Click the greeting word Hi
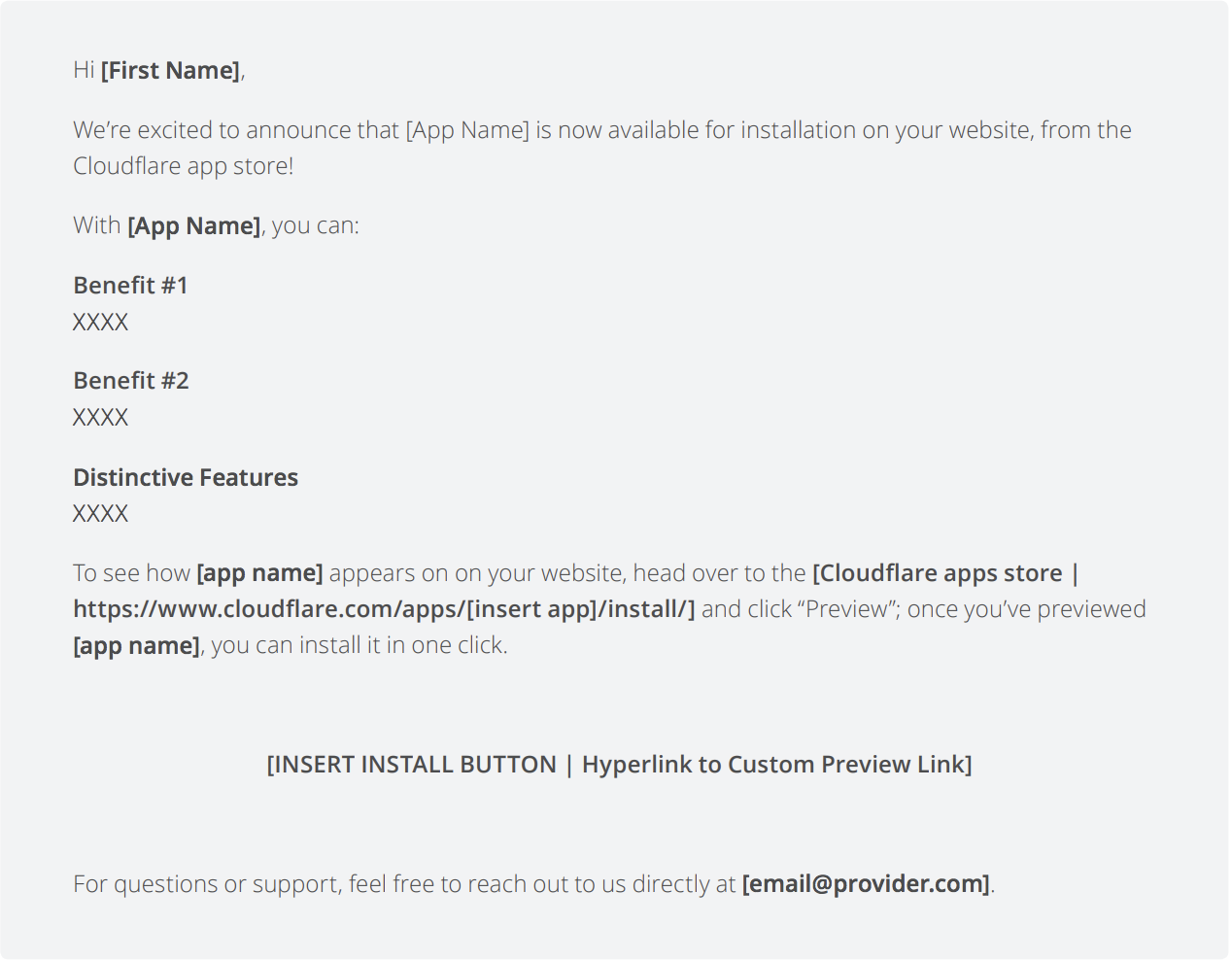This screenshot has height=960, width=1232. [x=84, y=71]
